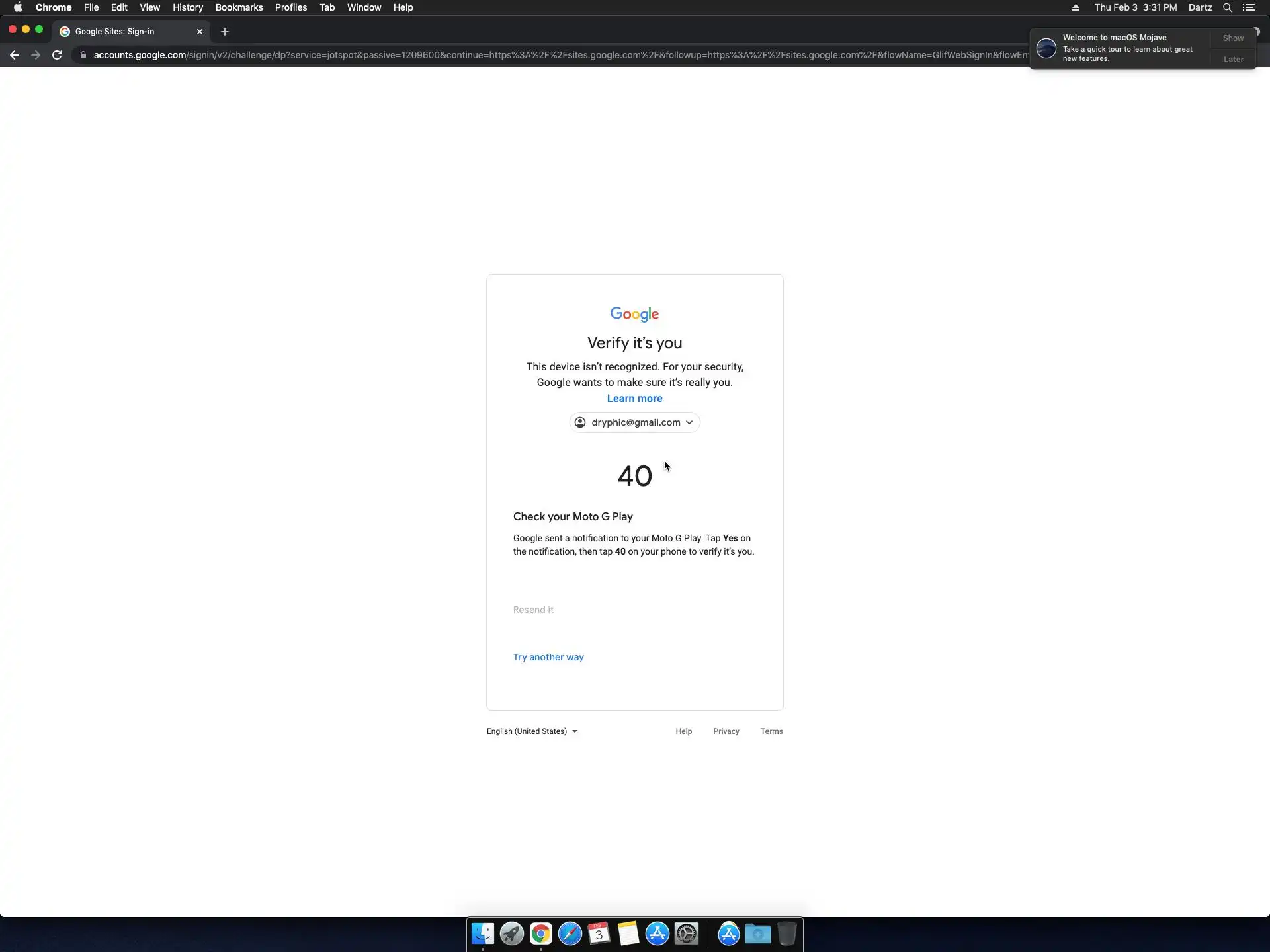Click the browser back arrow
Screen dimensions: 1270x952
point(15,55)
